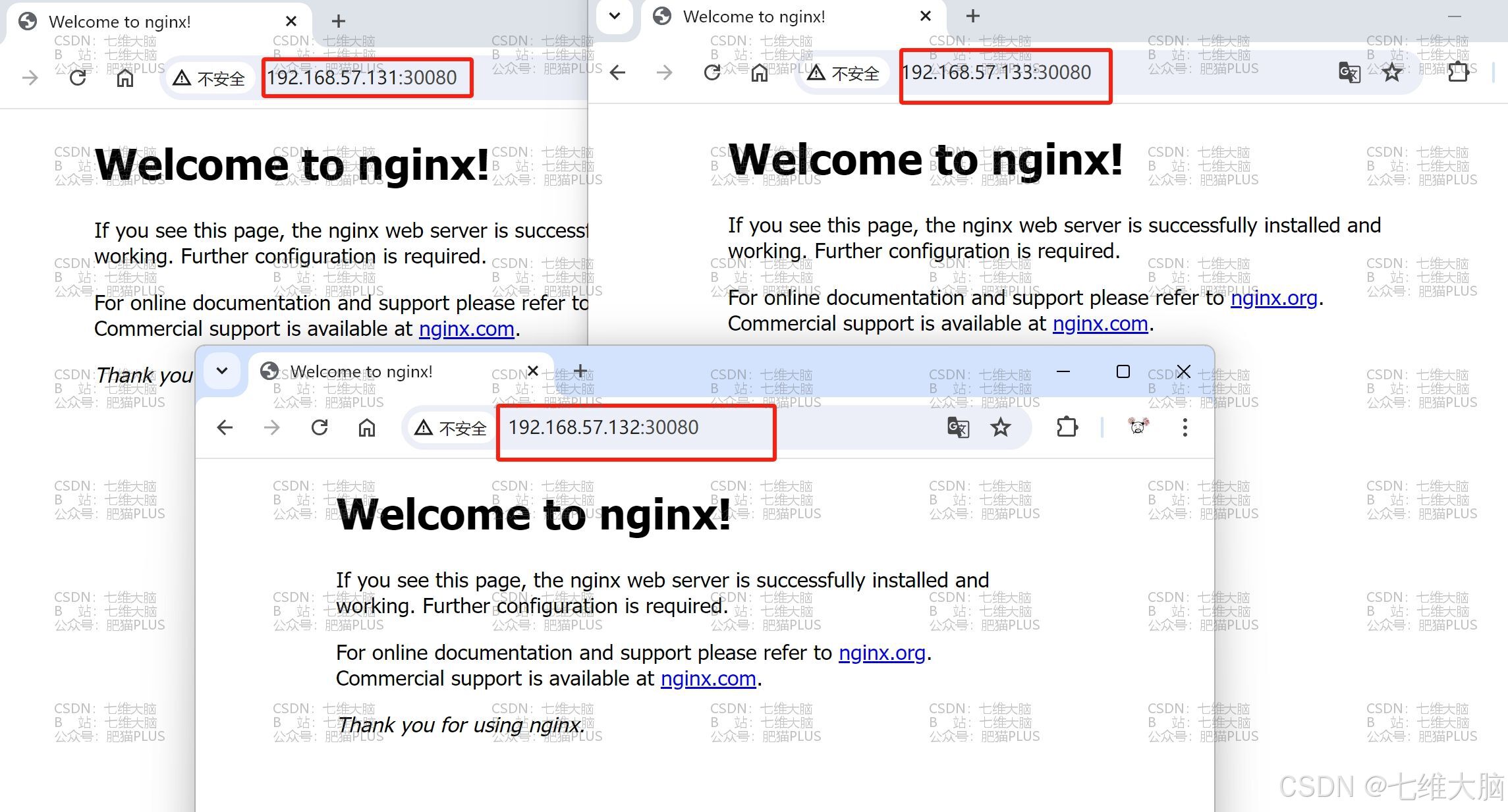Screen dimensions: 1508x812
Task: Minimize the 192.168.57.133 window
Action: (x=1455, y=16)
